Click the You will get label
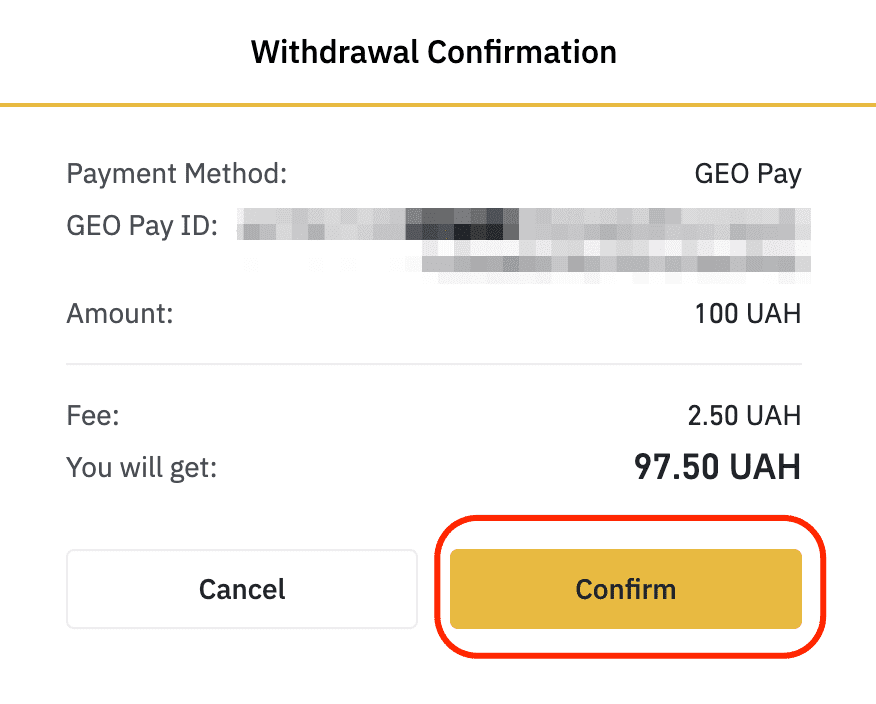876x704 pixels. pyautogui.click(x=141, y=467)
